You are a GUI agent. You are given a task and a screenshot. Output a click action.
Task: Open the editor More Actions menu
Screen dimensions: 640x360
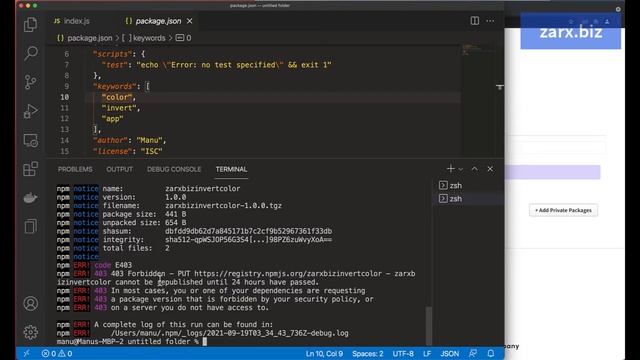pyautogui.click(x=490, y=21)
